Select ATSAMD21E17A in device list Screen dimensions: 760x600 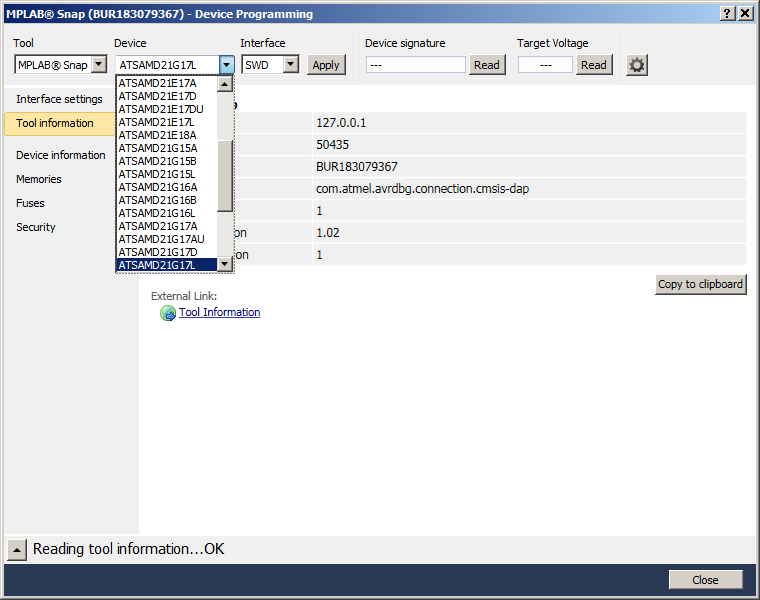point(167,83)
